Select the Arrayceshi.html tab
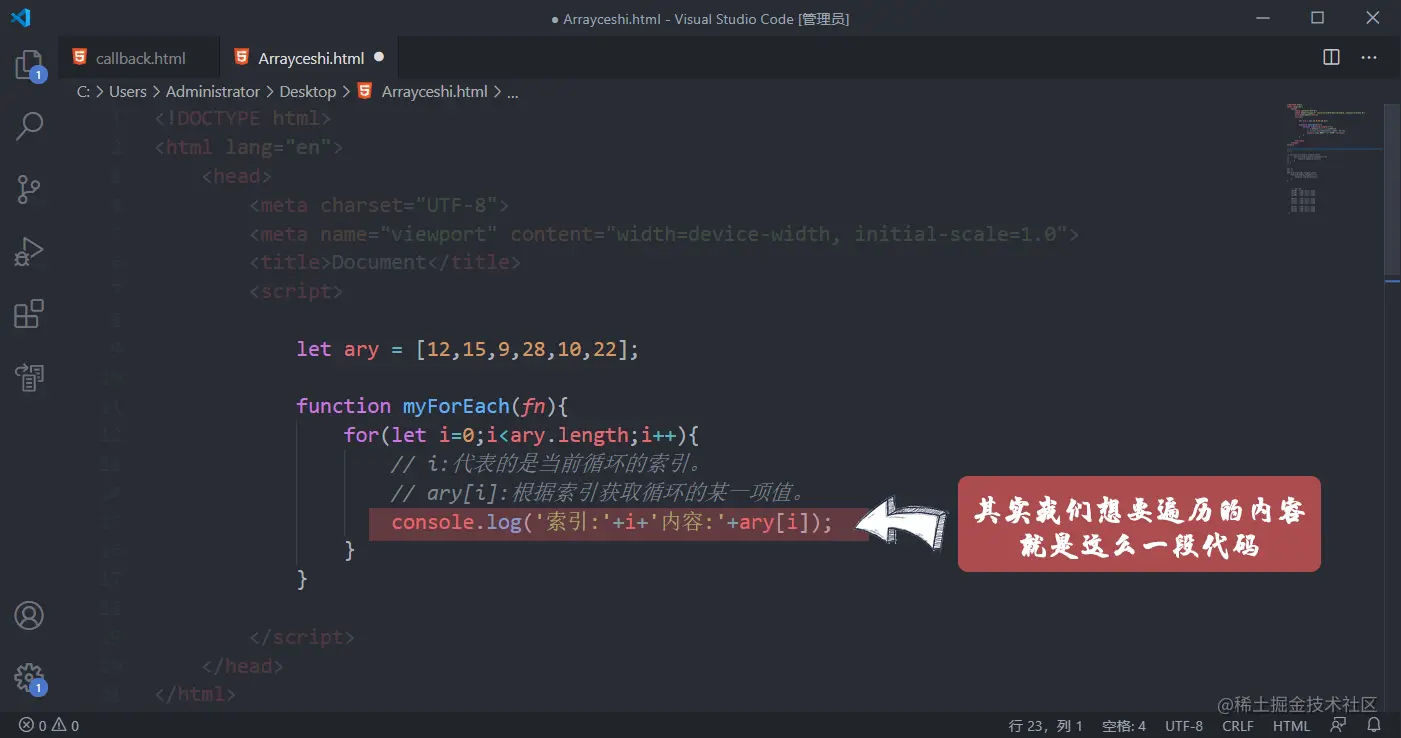This screenshot has height=738, width=1401. (x=310, y=58)
